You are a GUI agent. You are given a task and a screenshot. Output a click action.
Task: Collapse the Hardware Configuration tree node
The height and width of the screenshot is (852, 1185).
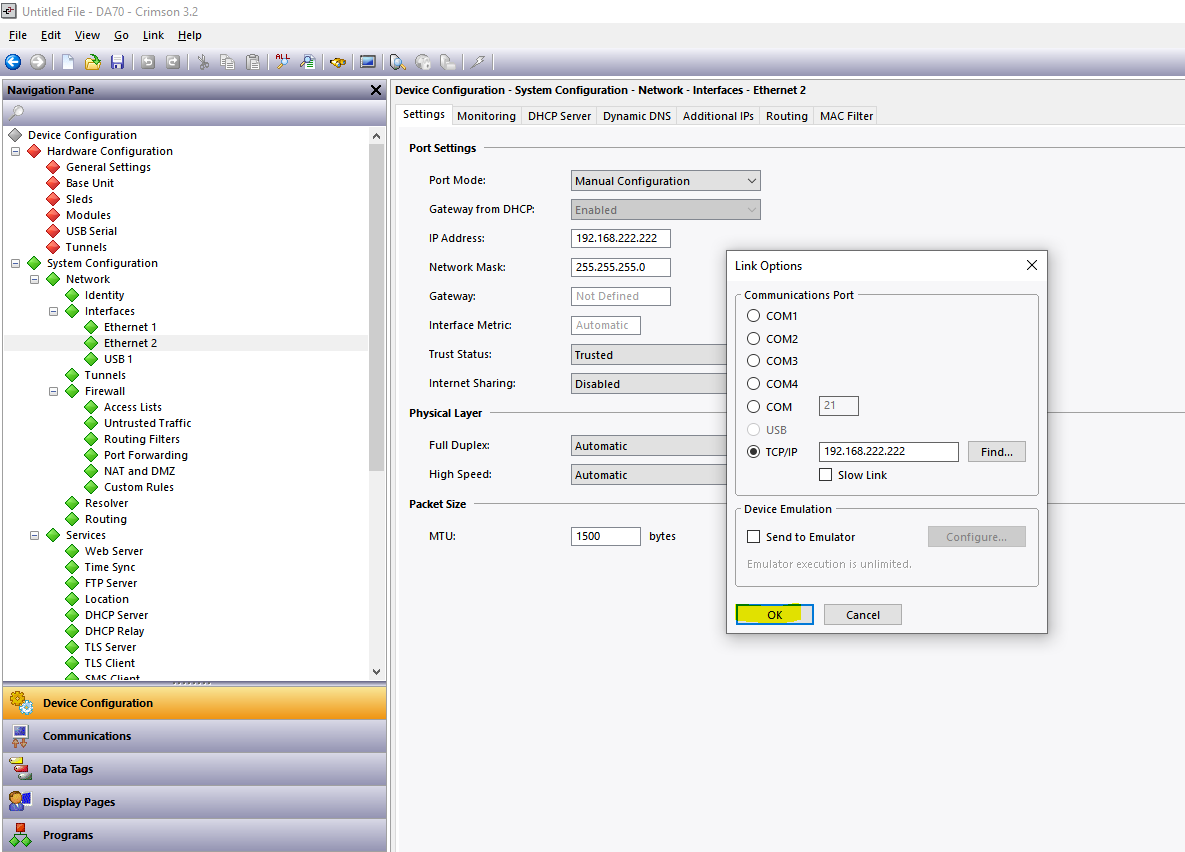15,151
